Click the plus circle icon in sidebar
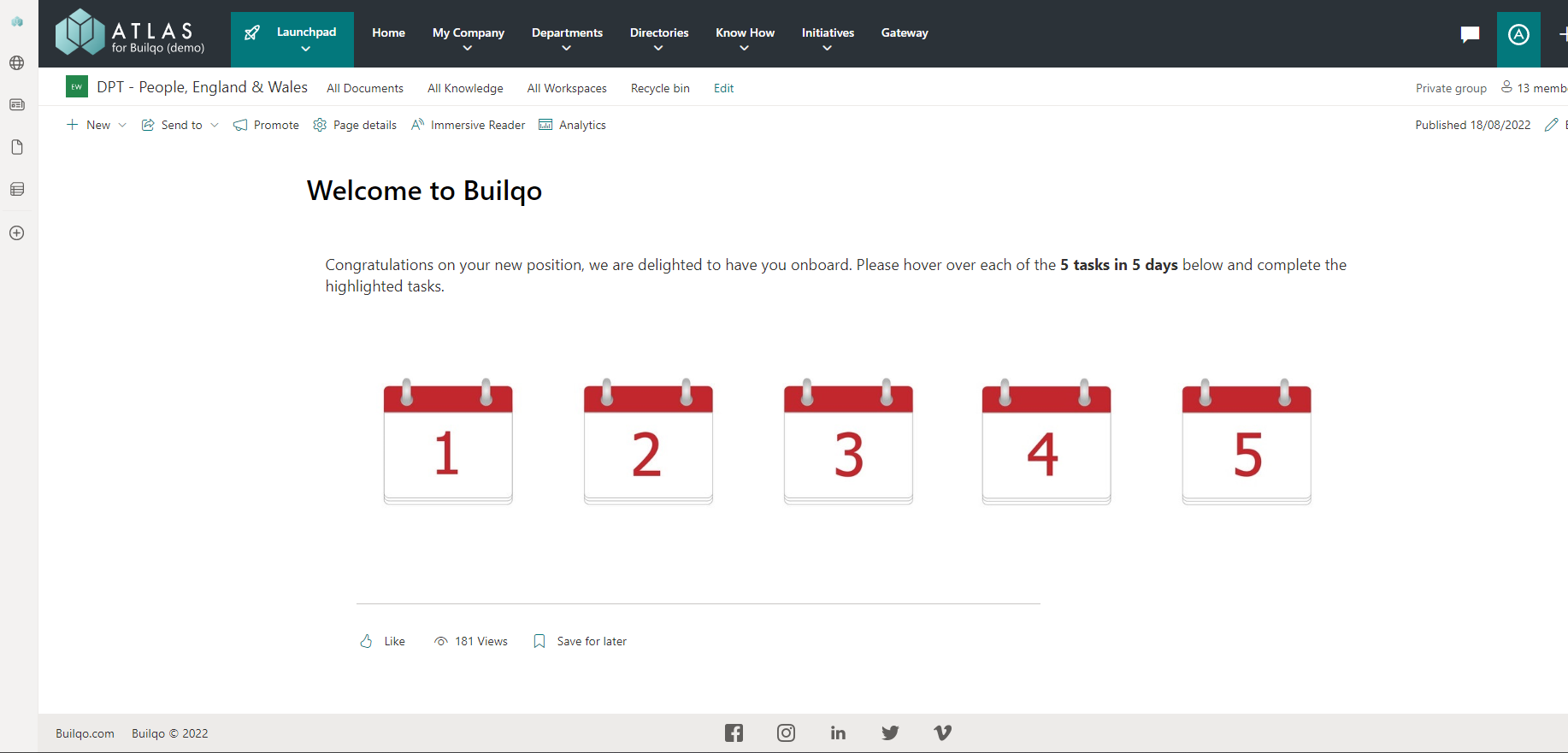 click(x=17, y=233)
